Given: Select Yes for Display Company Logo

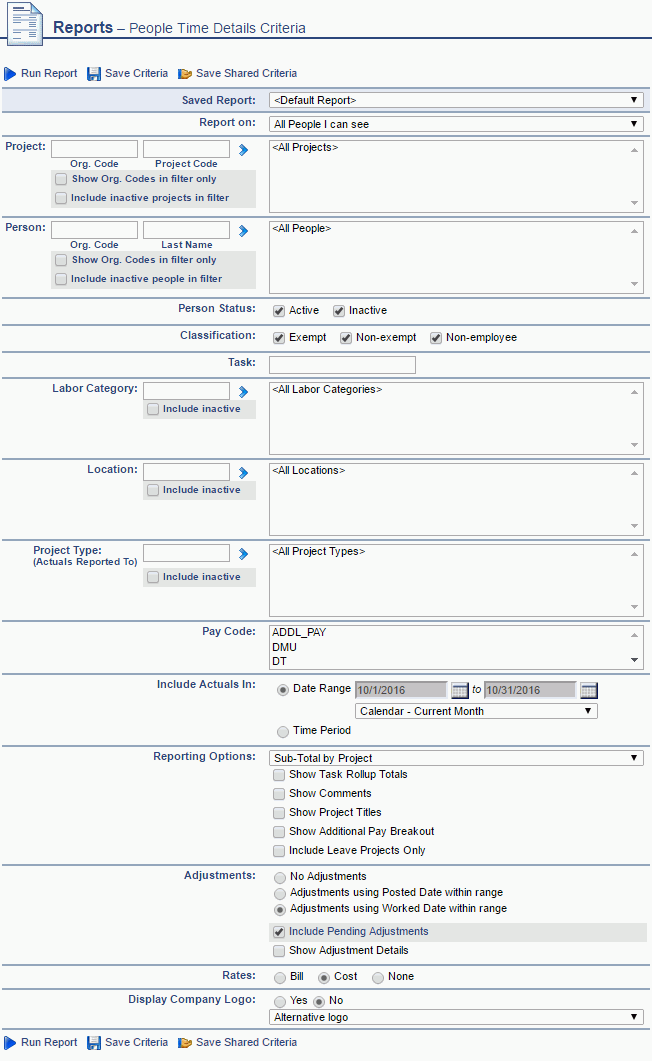Looking at the screenshot, I should [279, 1001].
